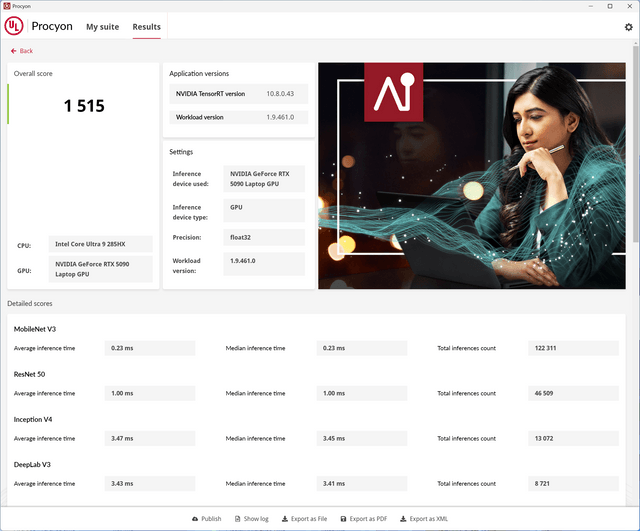Minimize the Procyon window
640x531 pixels.
tap(591, 6)
